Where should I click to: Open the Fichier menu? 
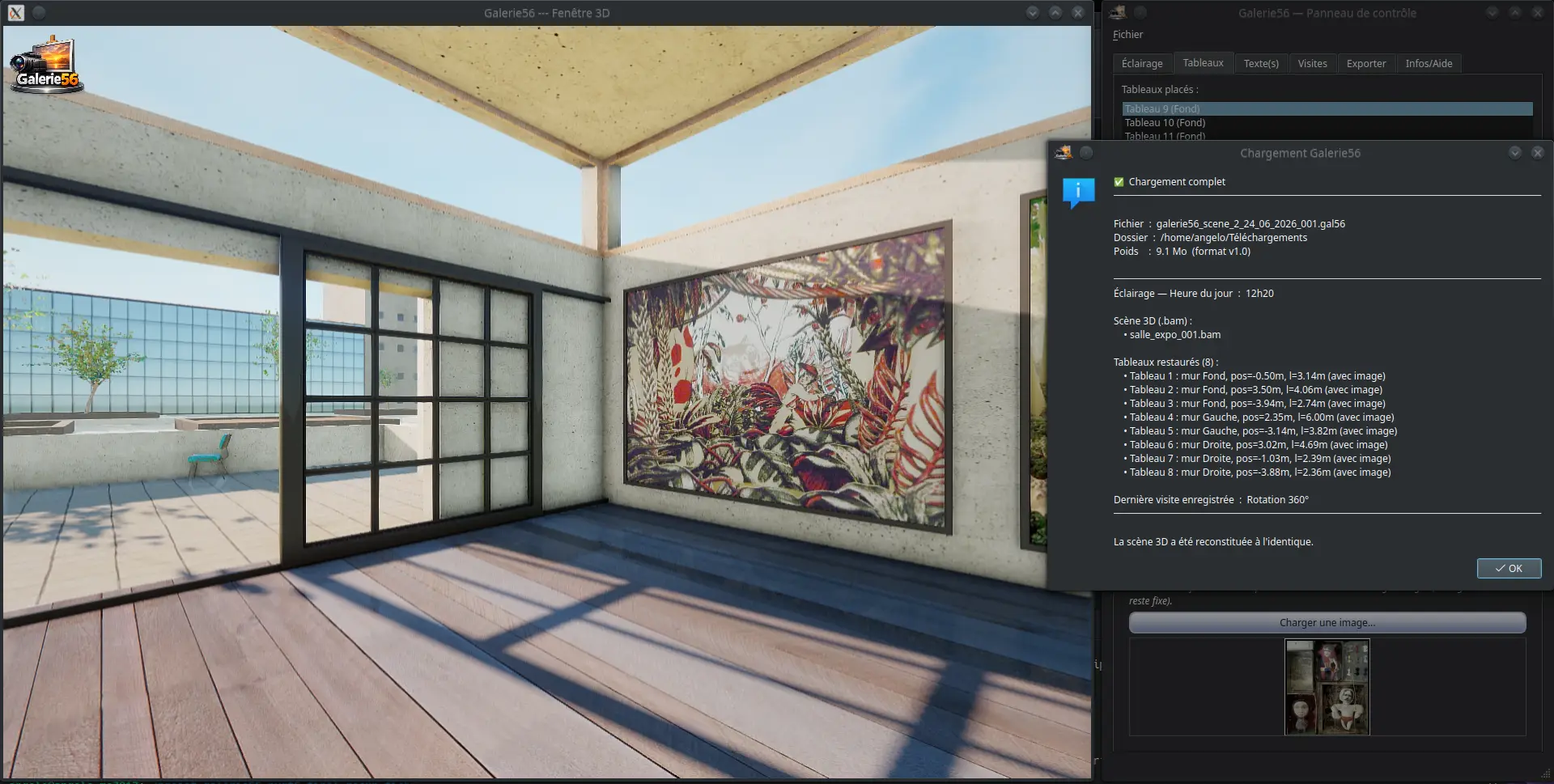coord(1127,35)
